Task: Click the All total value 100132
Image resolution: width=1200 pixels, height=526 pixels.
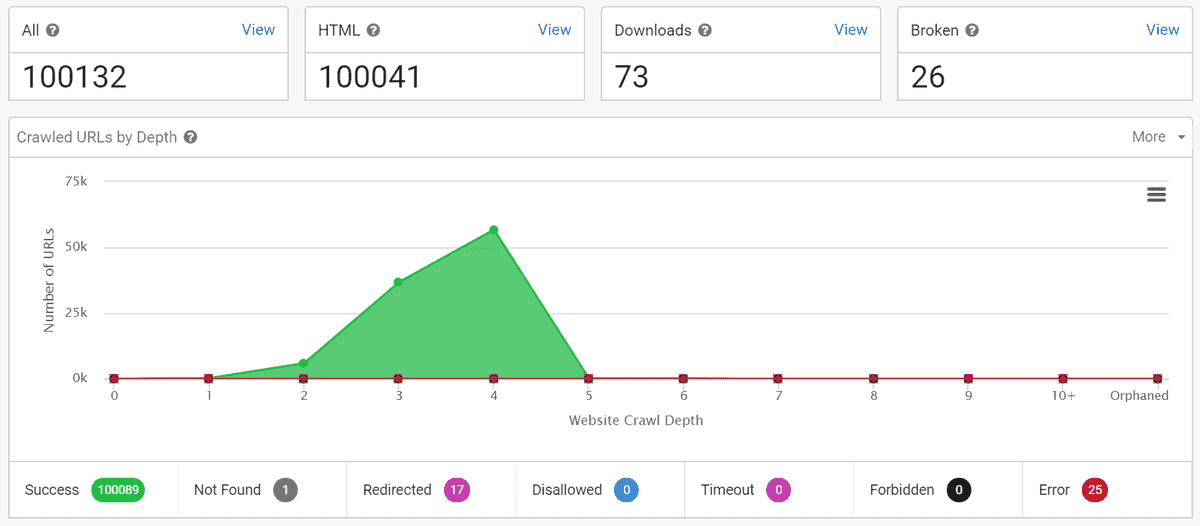Action: (75, 77)
